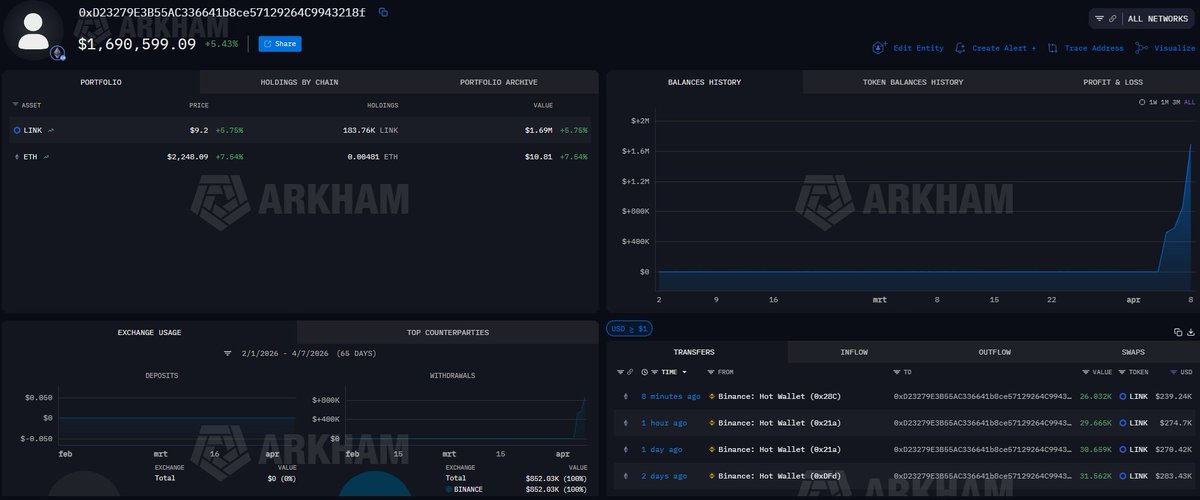Click the Edit Entity icon

pyautogui.click(x=879, y=47)
